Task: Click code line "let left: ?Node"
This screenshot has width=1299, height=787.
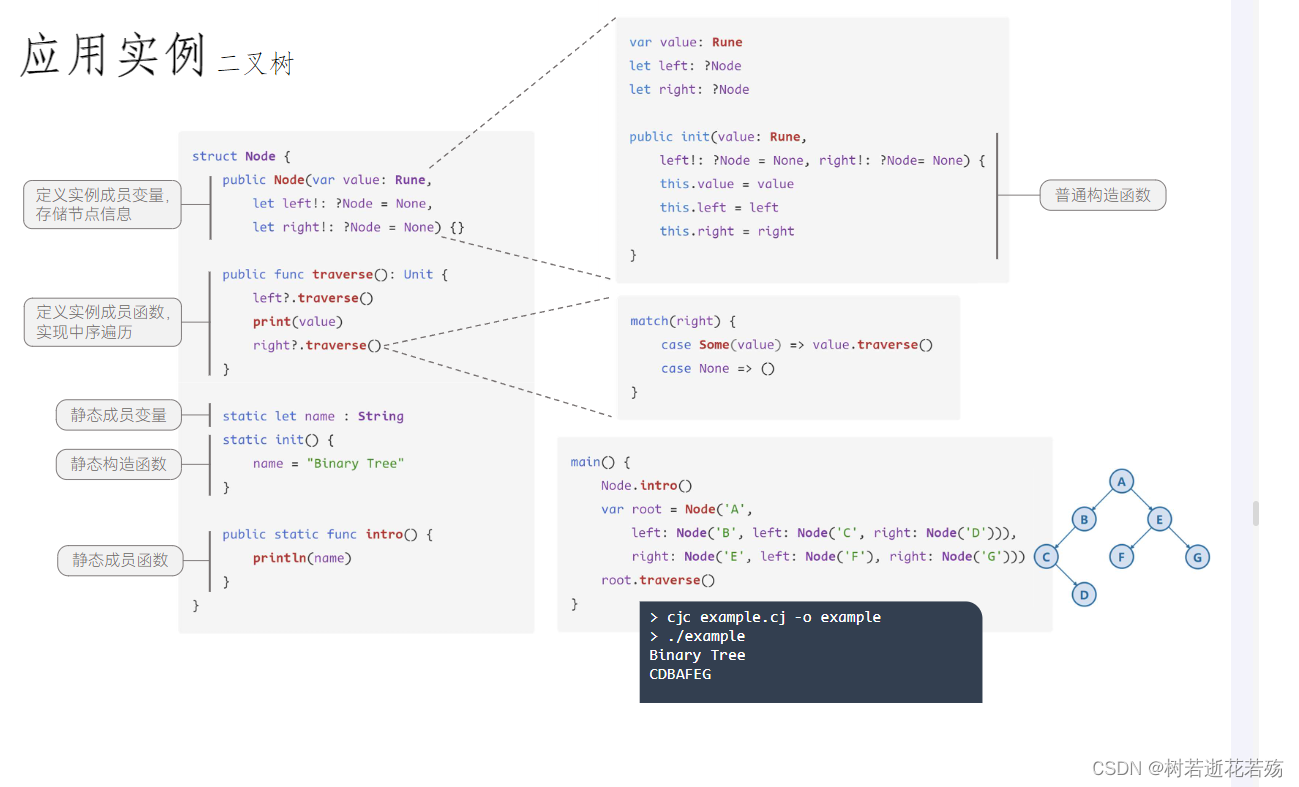Action: coord(686,66)
